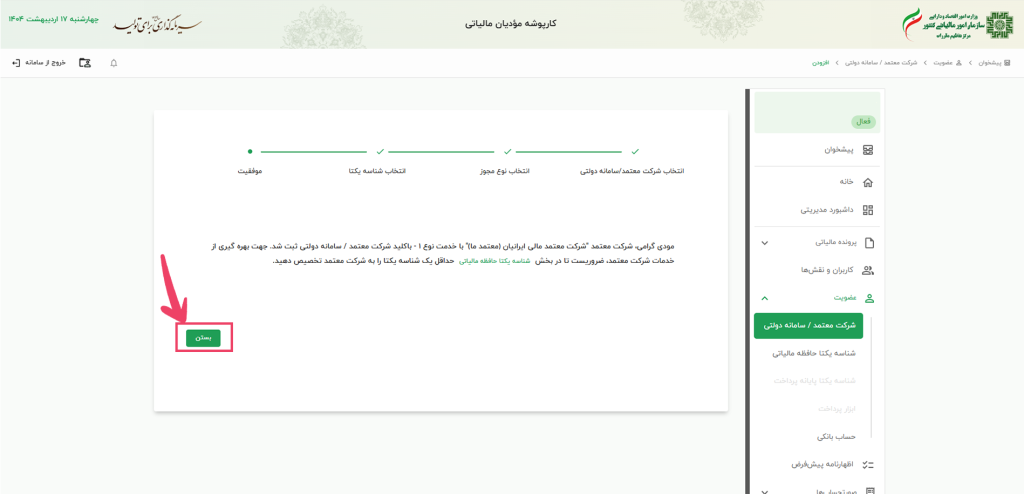
Task: Click the logout arrow icon
Action: coord(16,63)
